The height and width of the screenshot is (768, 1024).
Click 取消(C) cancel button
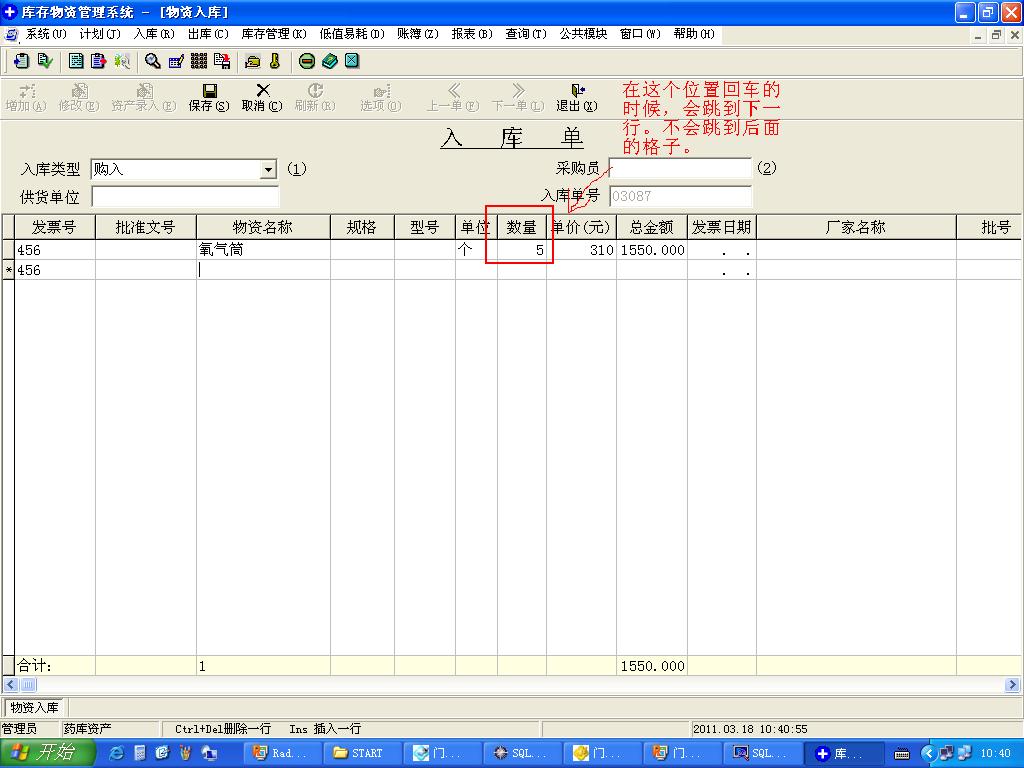262,97
